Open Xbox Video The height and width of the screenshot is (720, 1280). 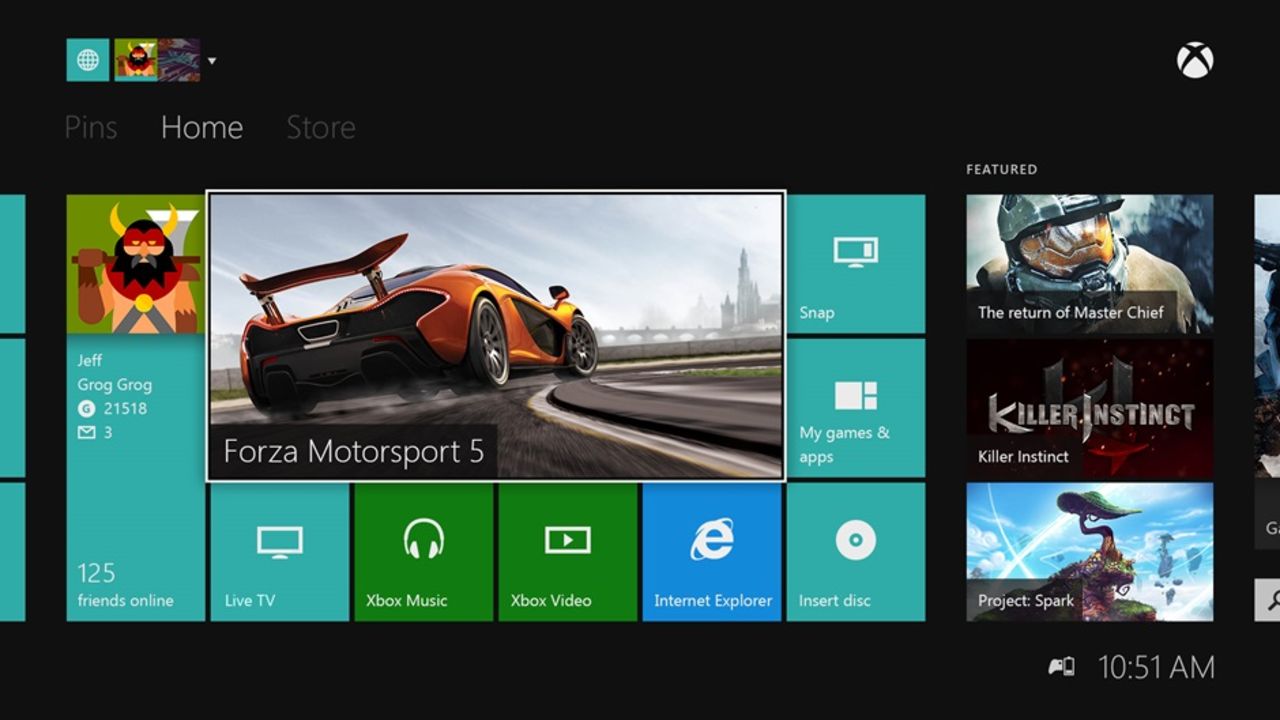click(566, 555)
